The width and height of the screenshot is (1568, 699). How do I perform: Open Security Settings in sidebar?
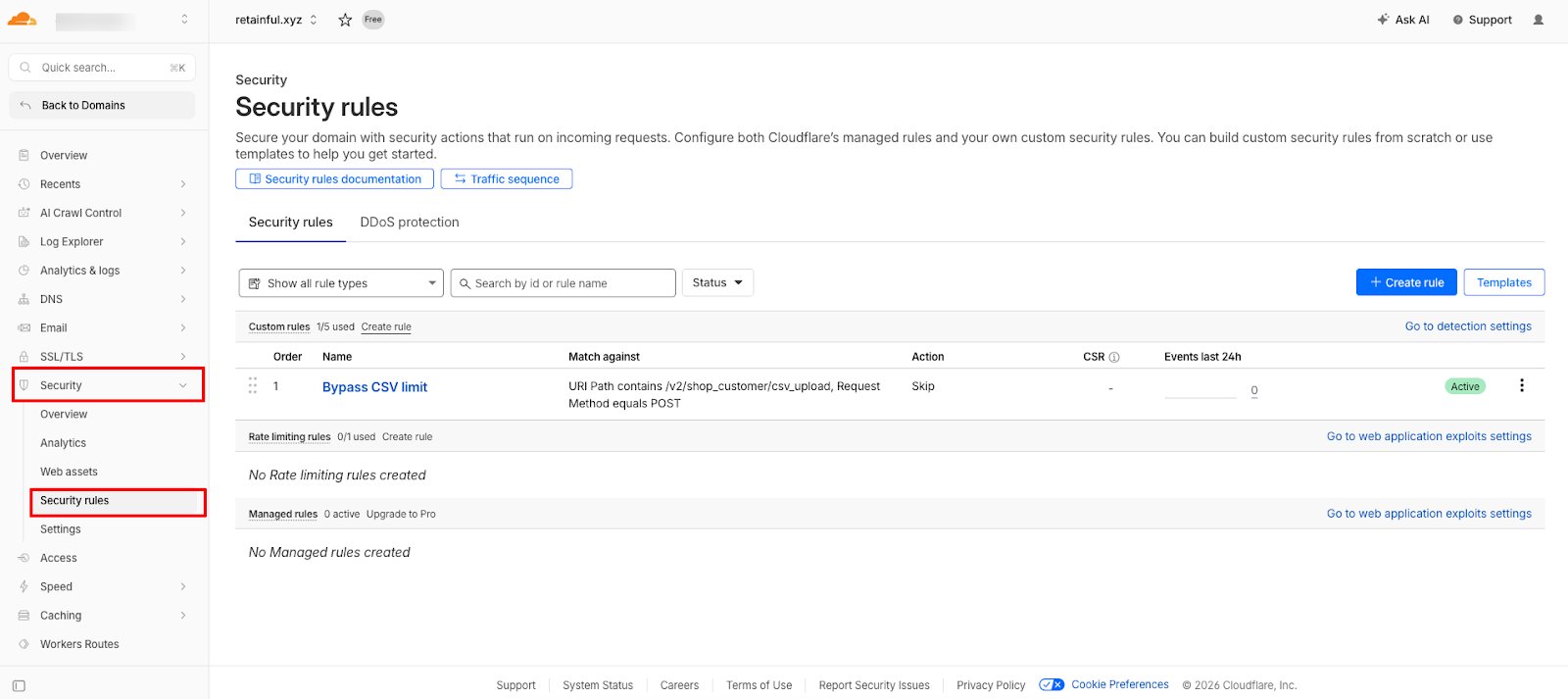pos(61,529)
